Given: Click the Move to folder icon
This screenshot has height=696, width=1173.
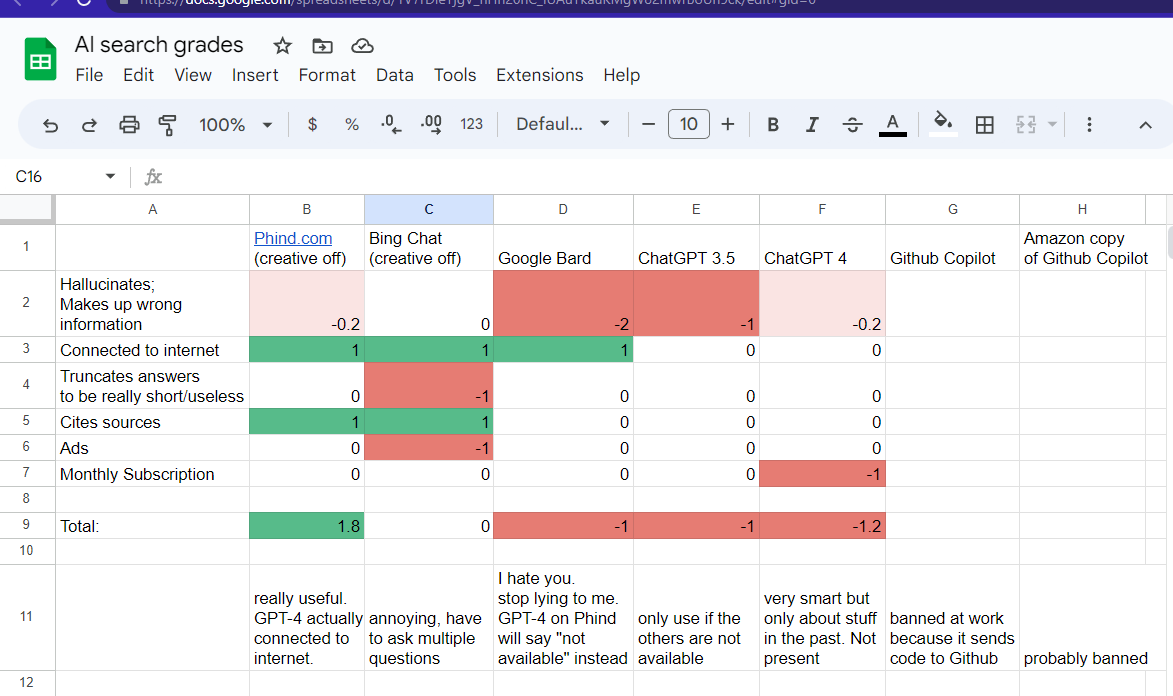Looking at the screenshot, I should pyautogui.click(x=322, y=46).
